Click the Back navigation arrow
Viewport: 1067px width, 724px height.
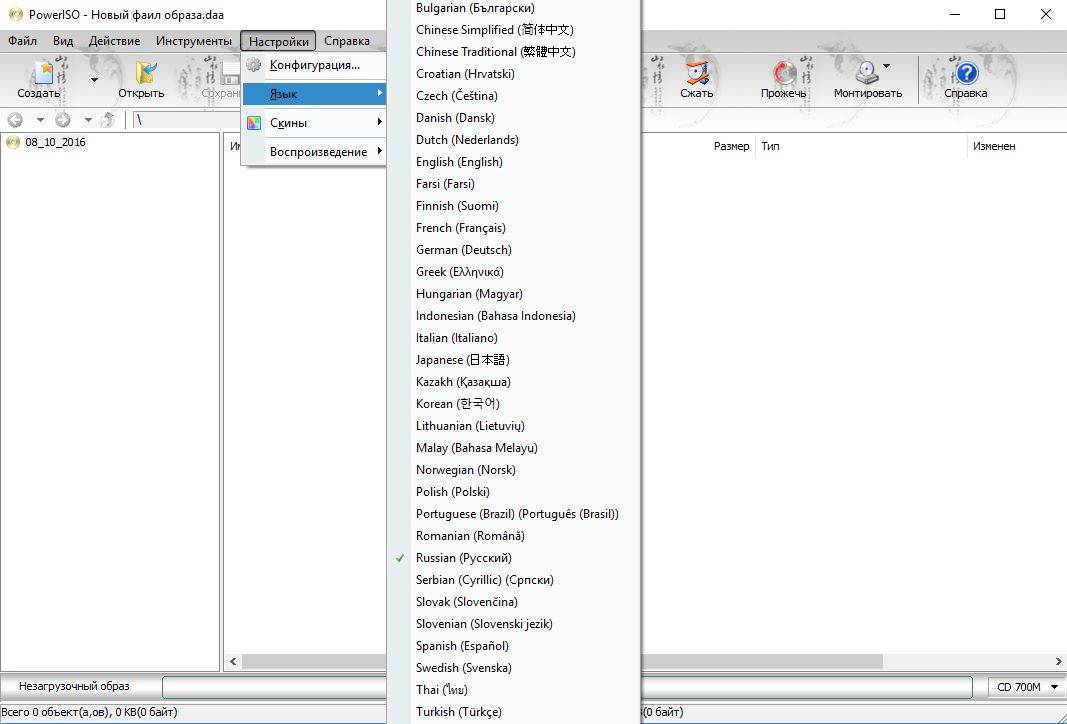(x=15, y=120)
